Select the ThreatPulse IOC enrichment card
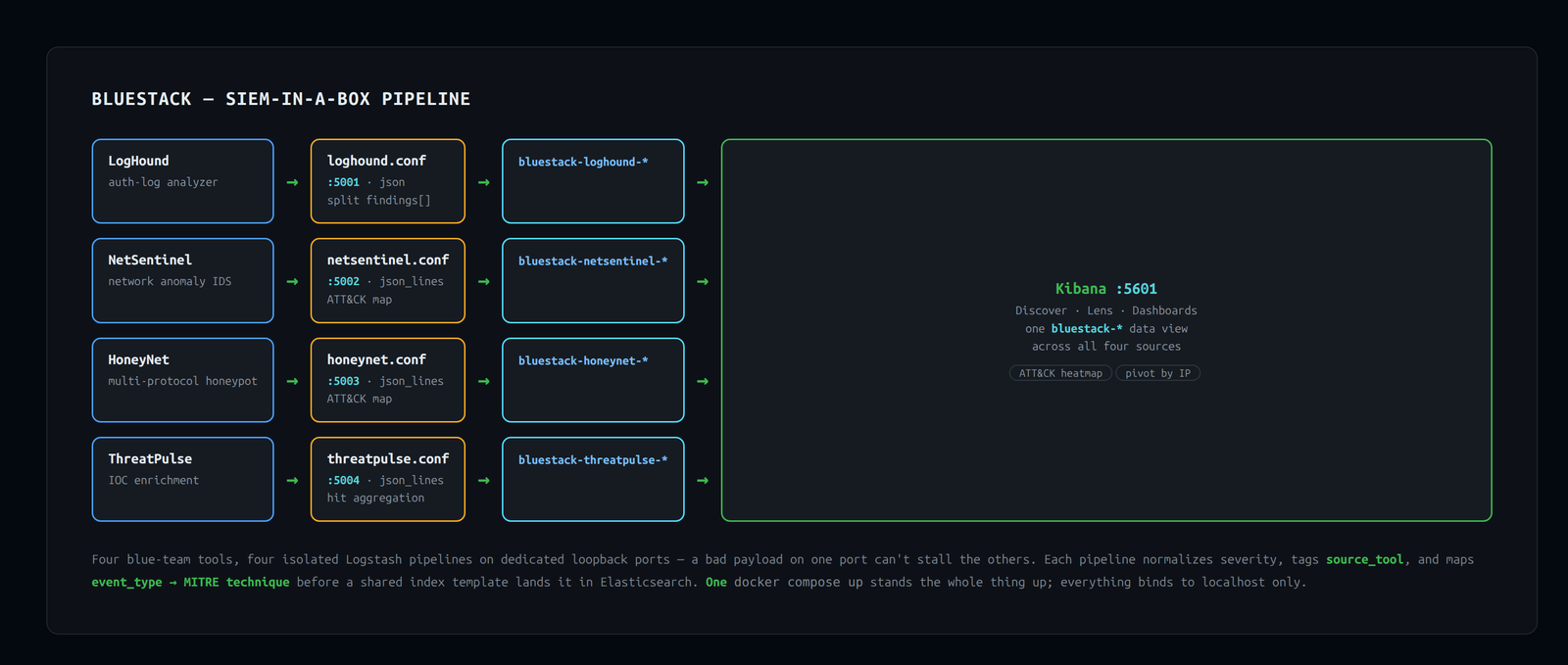 182,479
